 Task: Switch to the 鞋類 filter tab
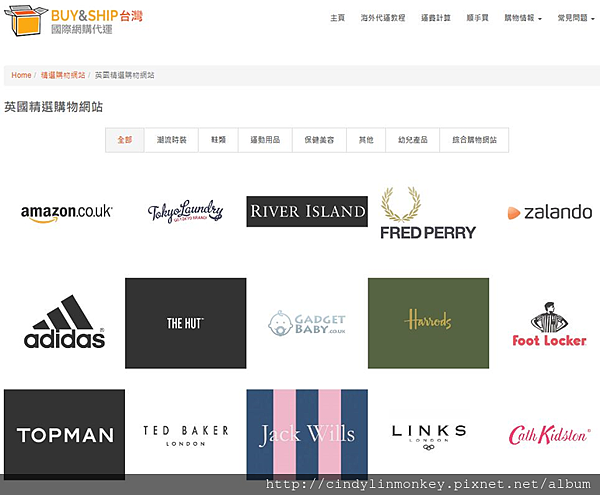click(218, 140)
